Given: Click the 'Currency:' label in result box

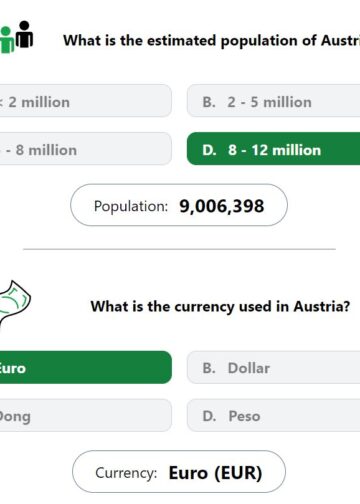Looking at the screenshot, I should tap(126, 473).
